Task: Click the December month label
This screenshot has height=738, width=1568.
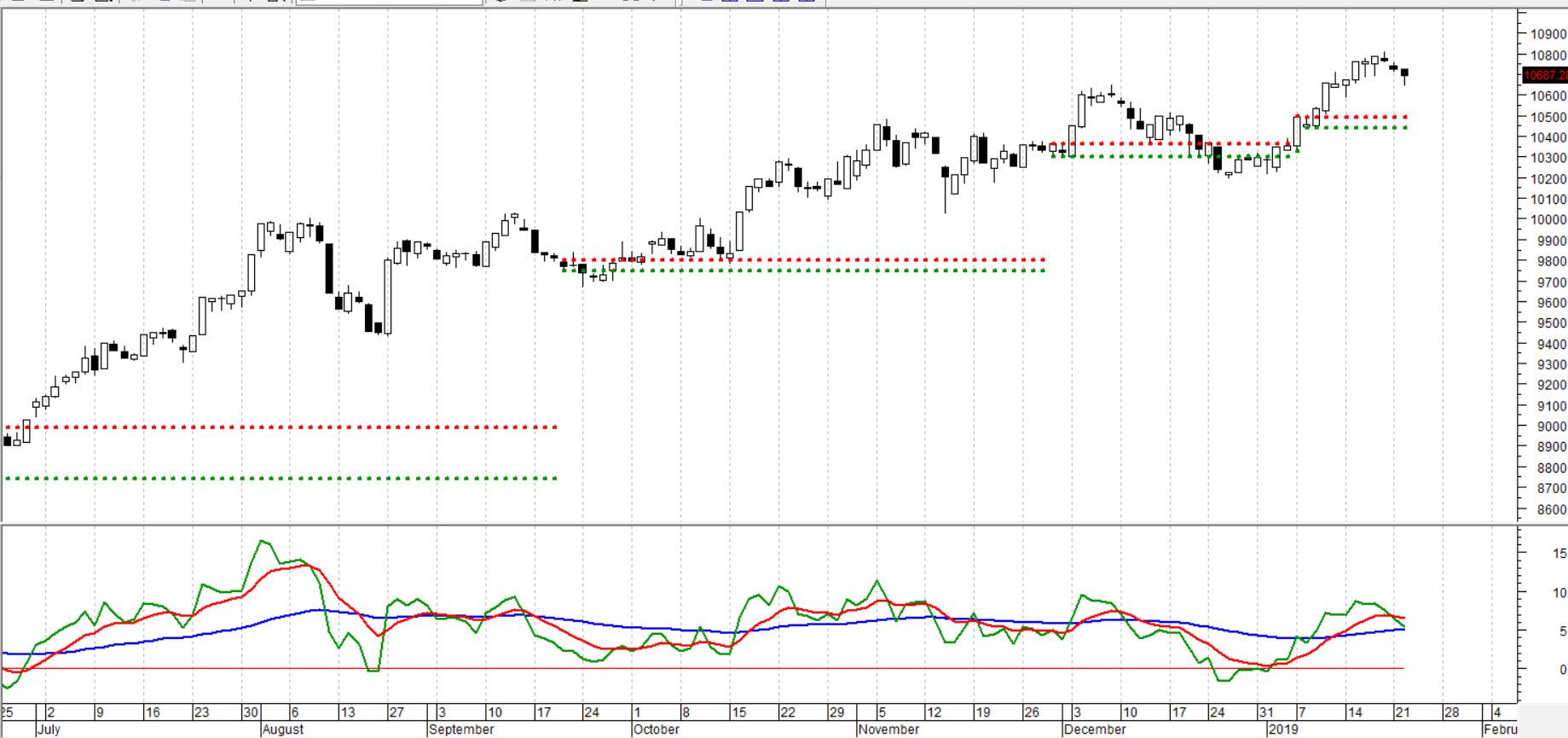Action: (1095, 729)
